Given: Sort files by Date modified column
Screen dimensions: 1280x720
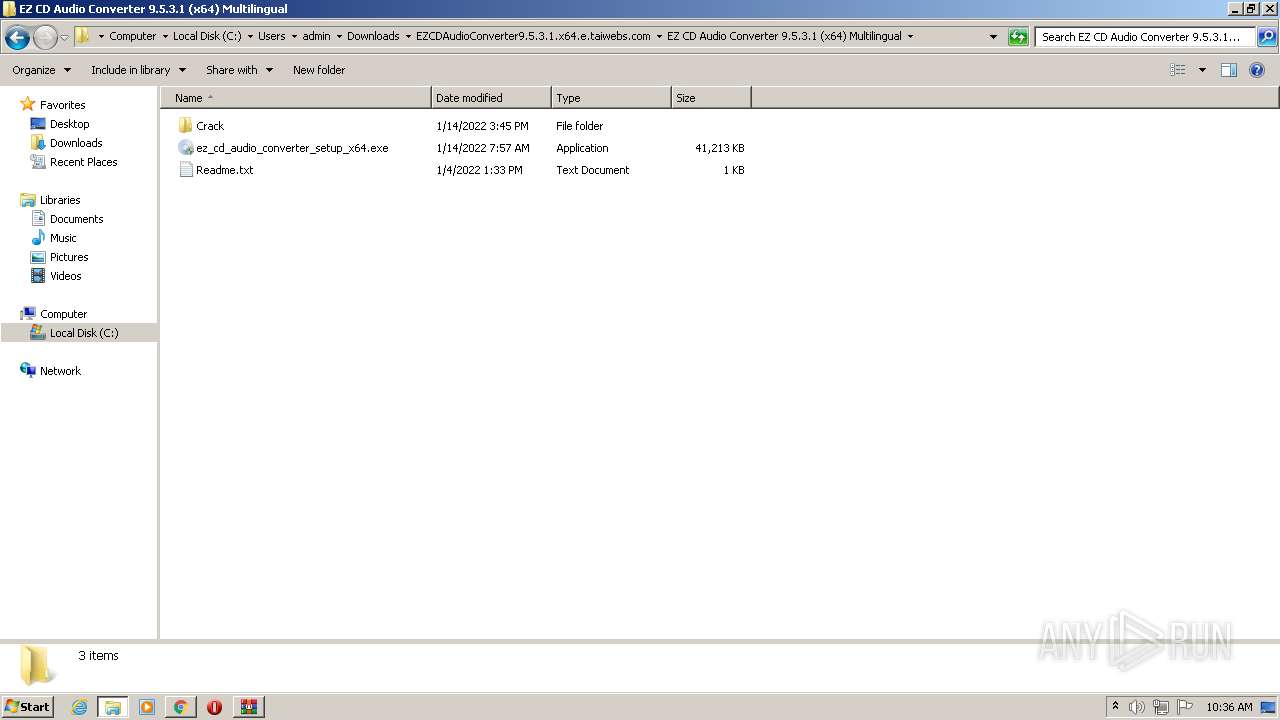Looking at the screenshot, I should tap(491, 98).
